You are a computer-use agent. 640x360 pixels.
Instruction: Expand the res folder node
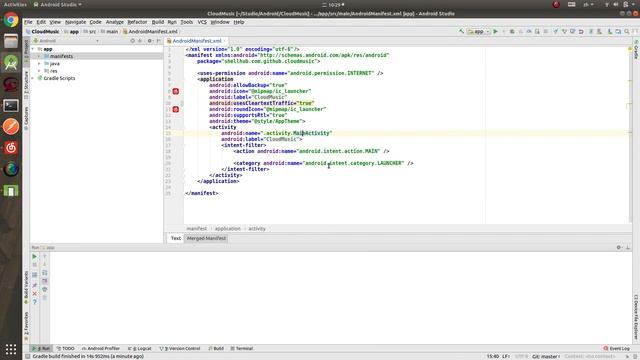point(39,71)
